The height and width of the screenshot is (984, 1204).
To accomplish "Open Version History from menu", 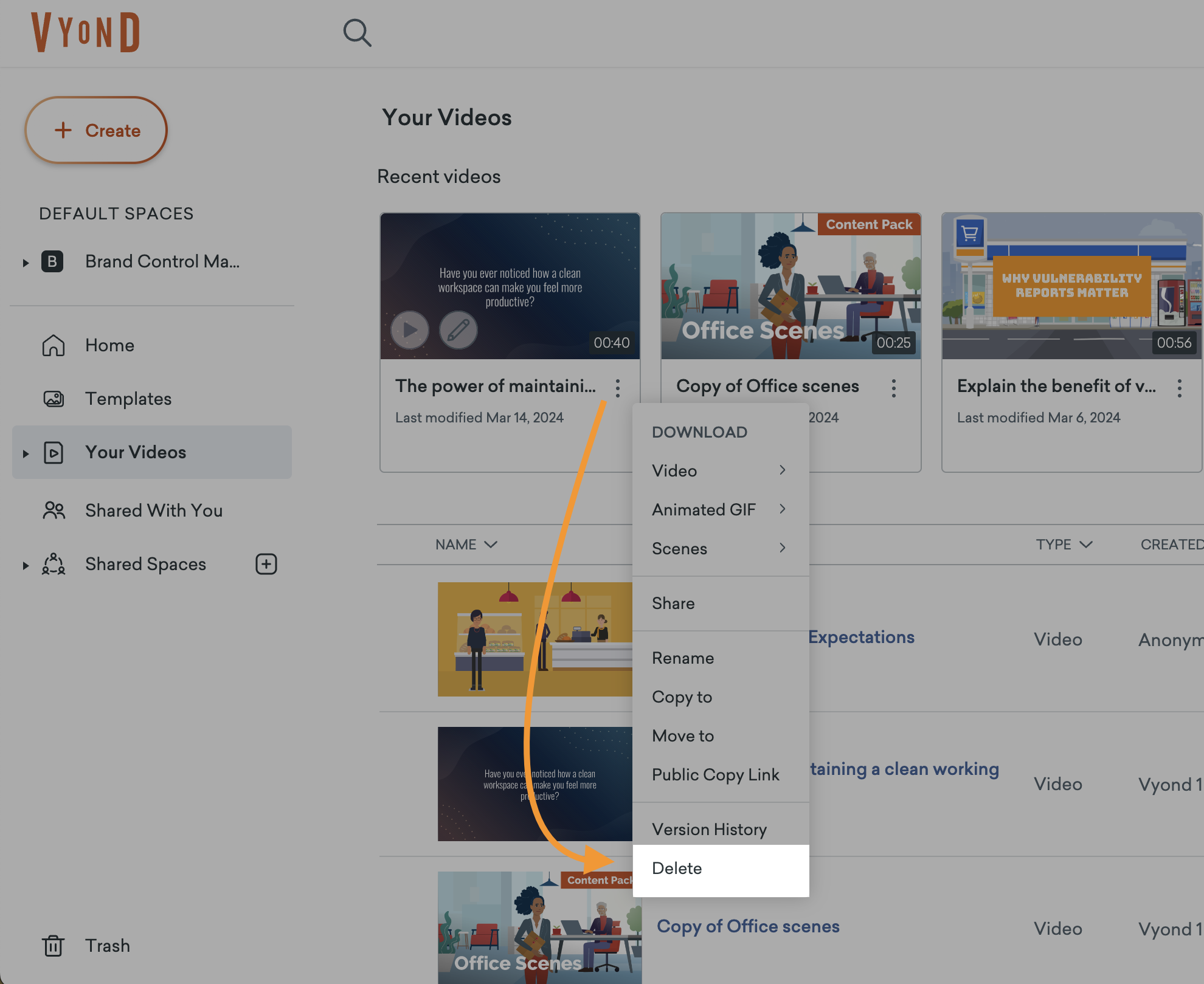I will point(721,829).
